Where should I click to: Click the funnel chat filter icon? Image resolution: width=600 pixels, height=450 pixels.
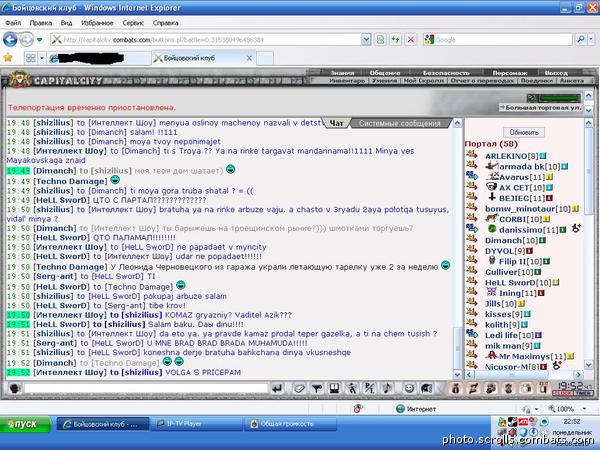coord(316,389)
